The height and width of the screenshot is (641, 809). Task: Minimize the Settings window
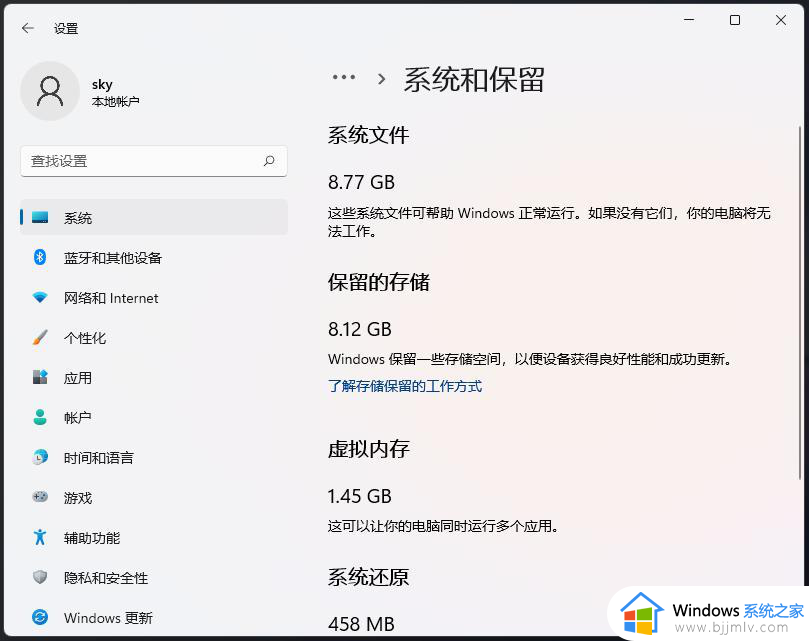[x=689, y=20]
